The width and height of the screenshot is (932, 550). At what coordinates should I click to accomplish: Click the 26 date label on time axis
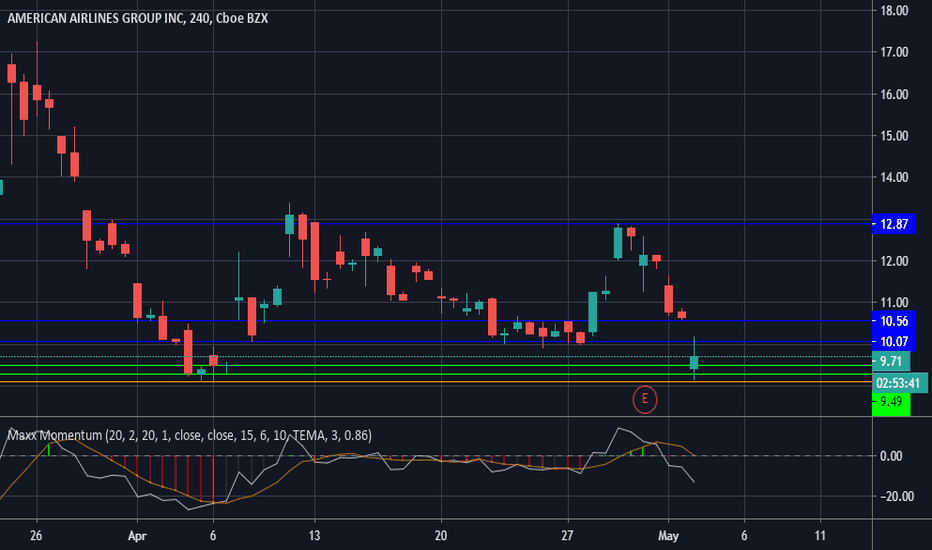pos(36,536)
